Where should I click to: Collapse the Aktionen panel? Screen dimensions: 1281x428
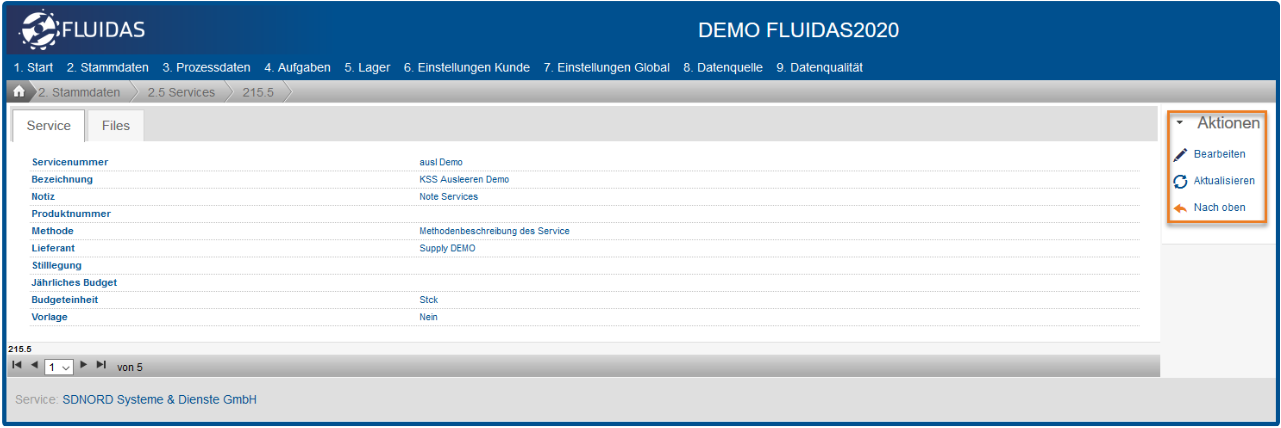(1180, 124)
